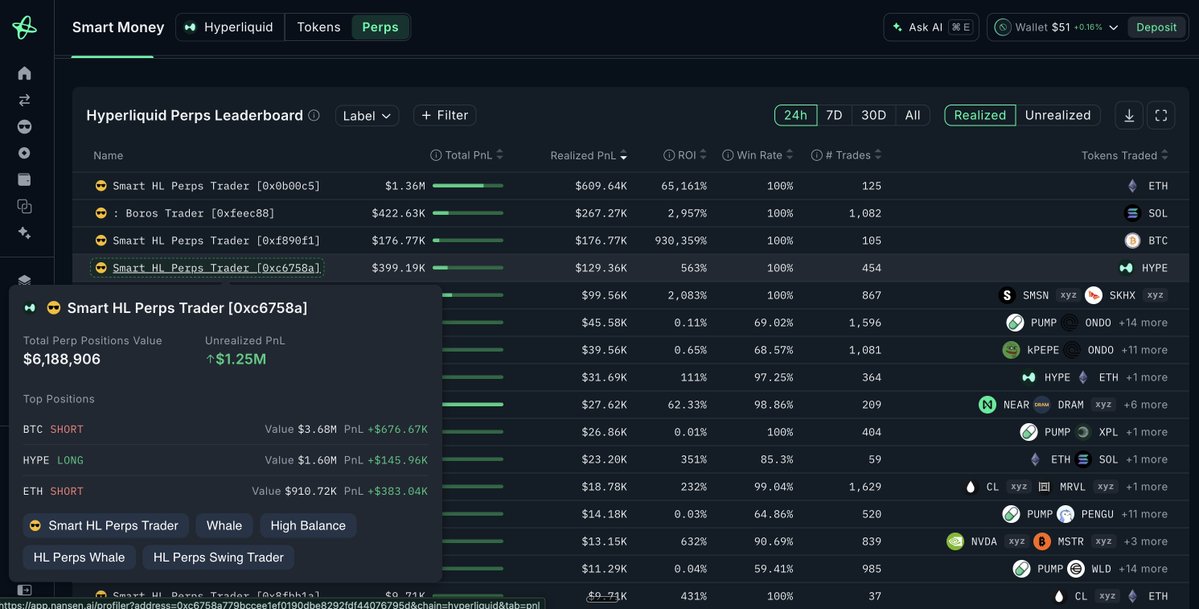The height and width of the screenshot is (609, 1199).
Task: Select the 30D timeframe
Action: coord(873,116)
